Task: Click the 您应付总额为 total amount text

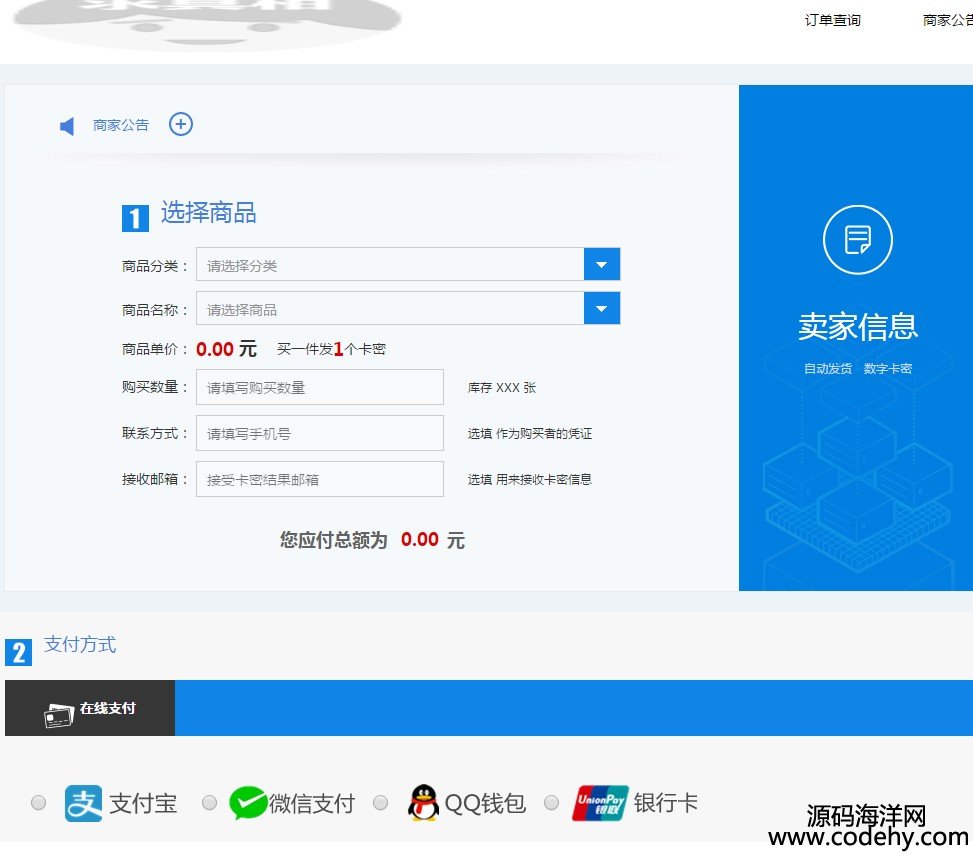Action: coord(333,540)
